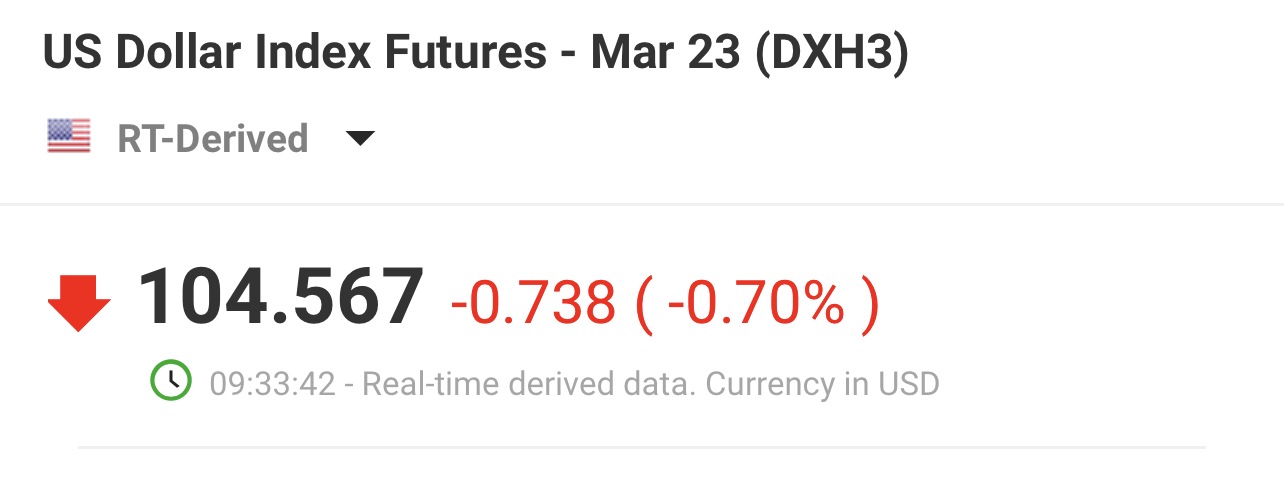Image resolution: width=1284 pixels, height=493 pixels.
Task: Click the Real-time derived data text
Action: point(527,383)
